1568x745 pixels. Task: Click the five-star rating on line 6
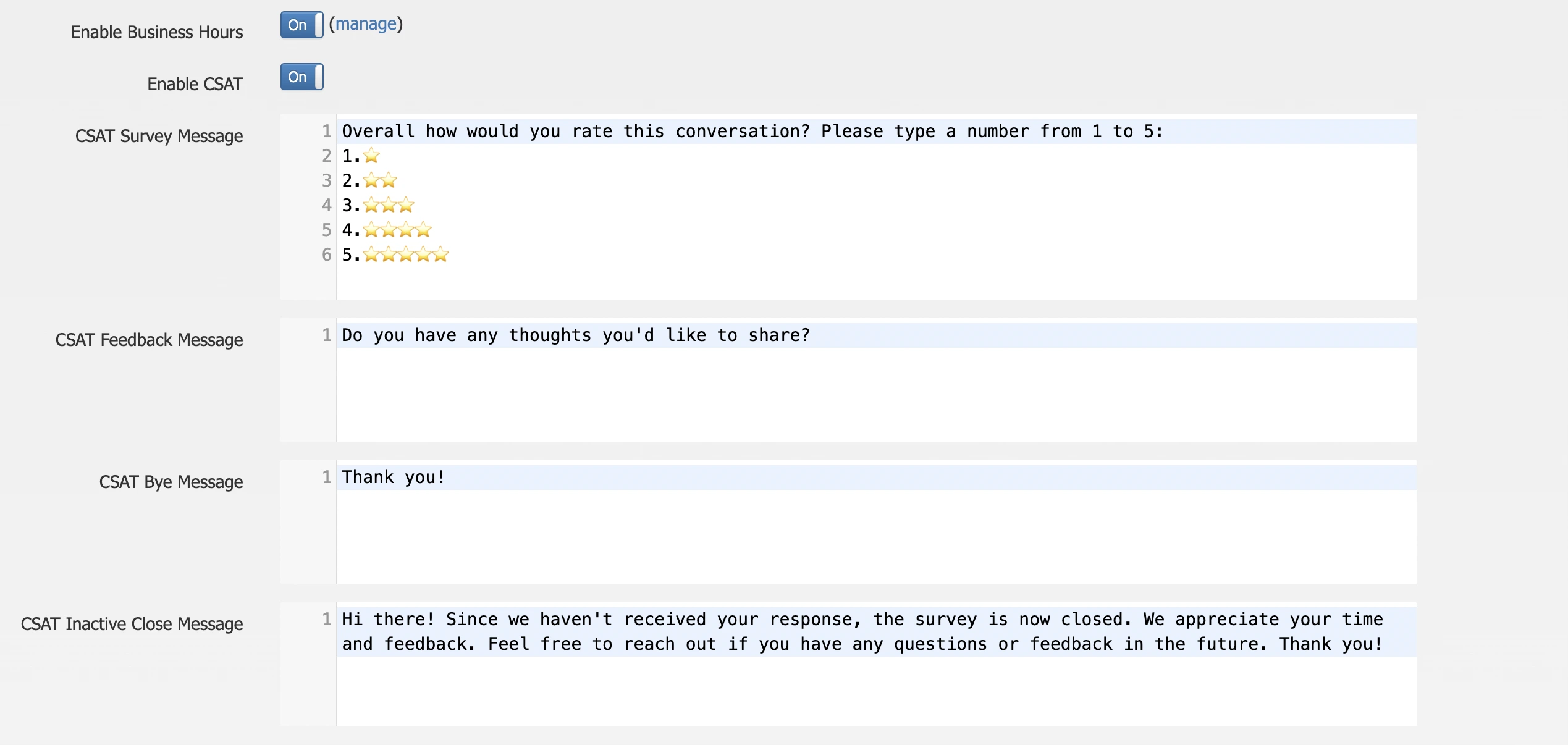point(407,255)
